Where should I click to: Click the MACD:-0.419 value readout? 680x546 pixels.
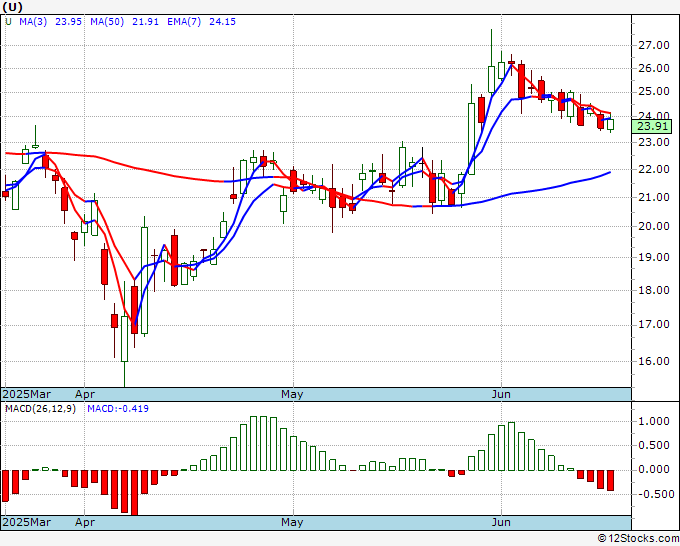point(118,409)
